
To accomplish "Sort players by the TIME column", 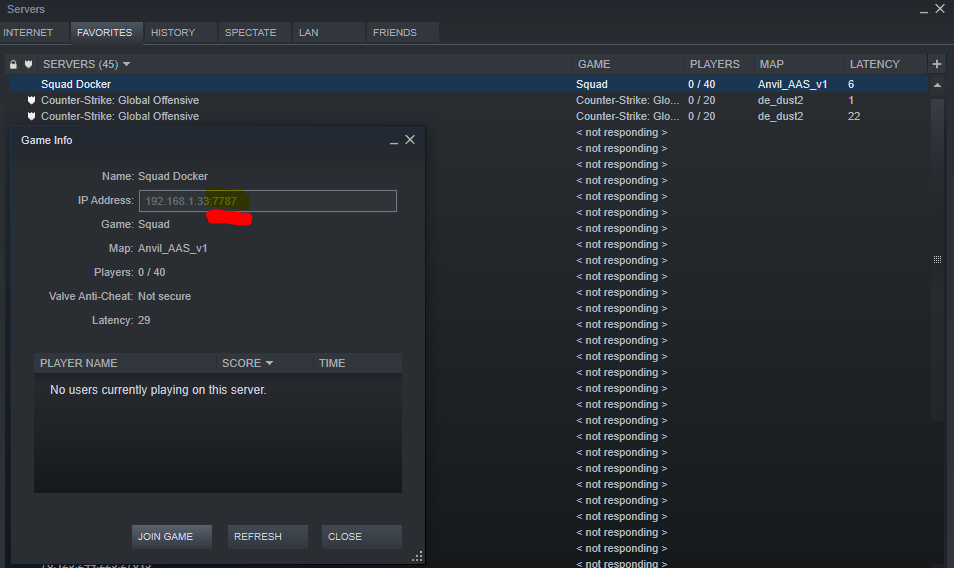I will 358,364.
